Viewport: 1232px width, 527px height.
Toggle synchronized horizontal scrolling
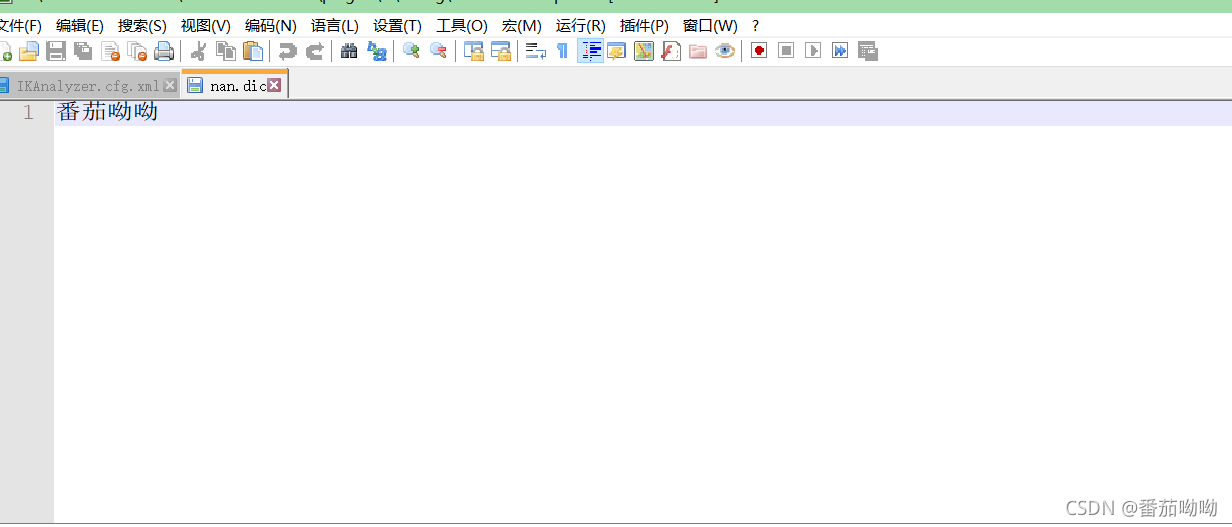point(500,51)
